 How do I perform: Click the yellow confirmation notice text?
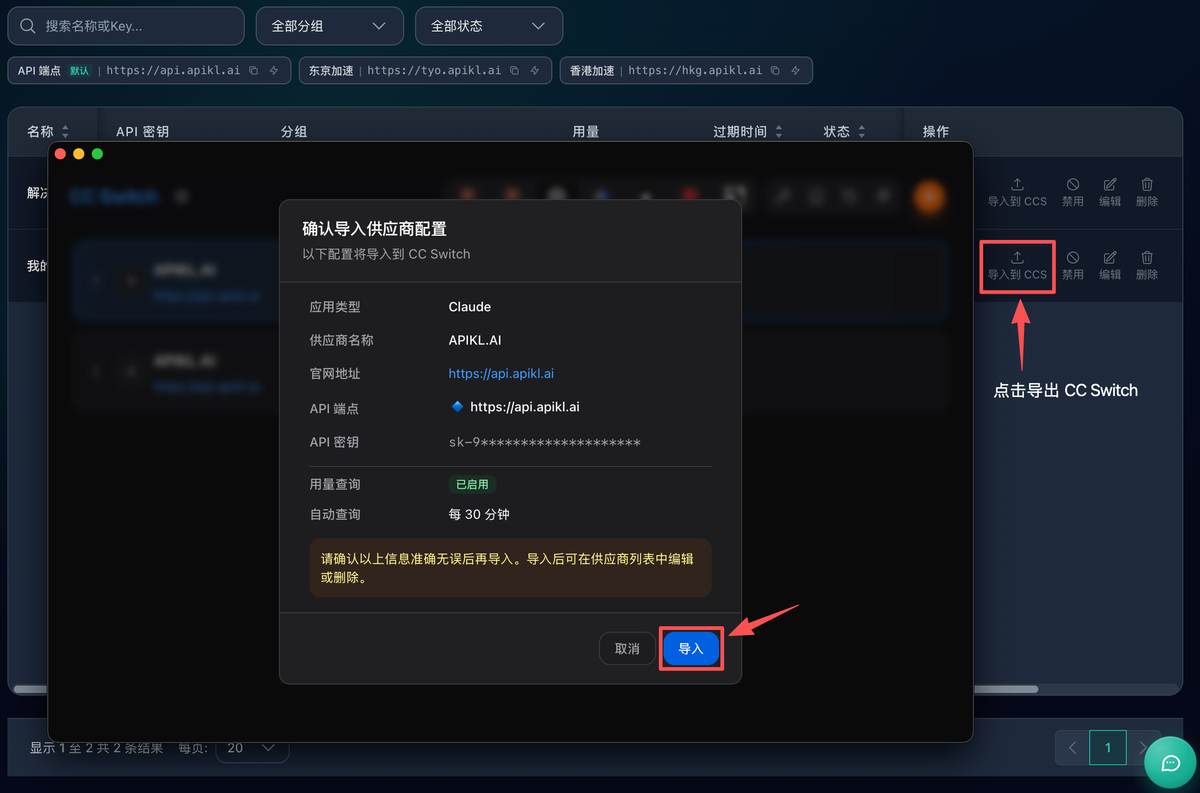coord(507,568)
